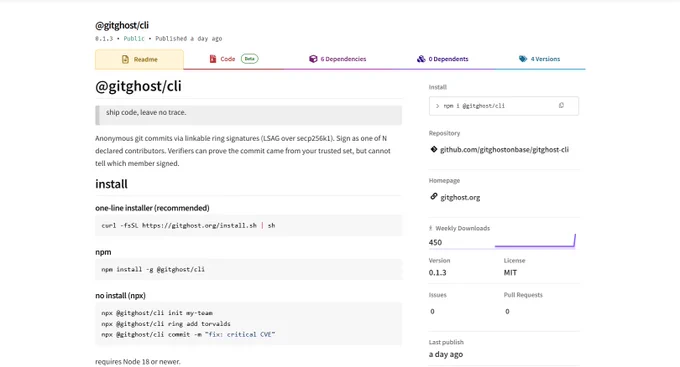This screenshot has width=680, height=367.
Task: Copy the npm install command icon
Action: (561, 105)
